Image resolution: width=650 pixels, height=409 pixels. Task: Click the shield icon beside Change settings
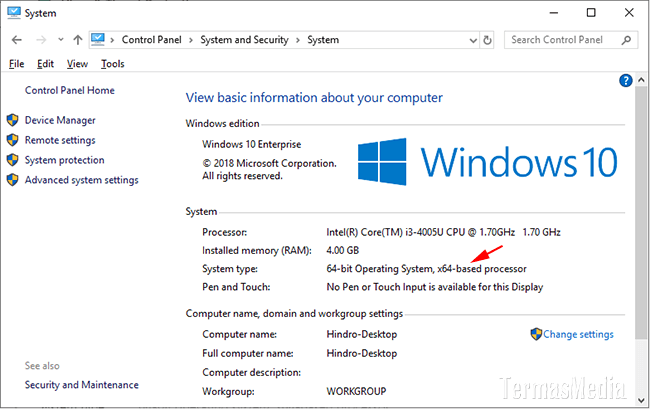click(x=536, y=334)
